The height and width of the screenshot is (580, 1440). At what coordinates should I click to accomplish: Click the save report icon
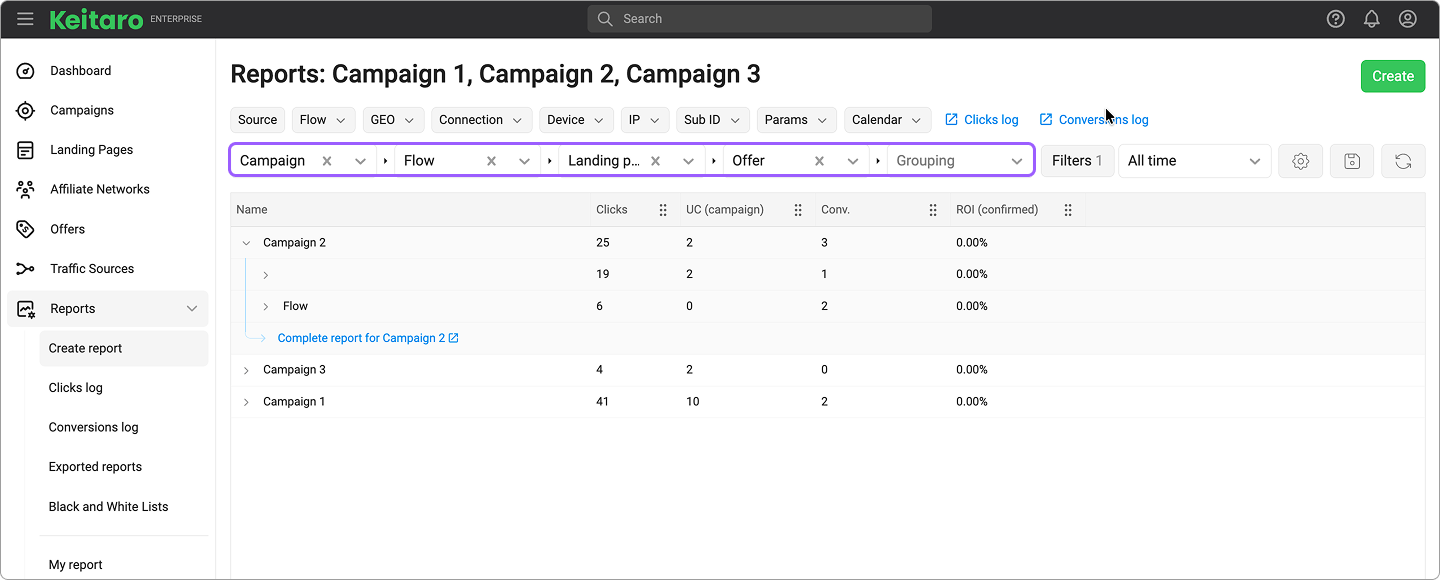1351,161
